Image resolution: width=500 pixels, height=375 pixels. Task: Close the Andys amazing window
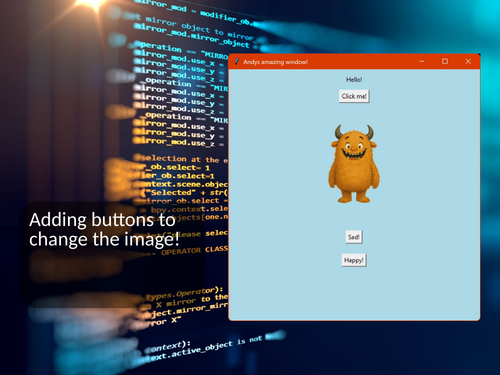(x=468, y=61)
